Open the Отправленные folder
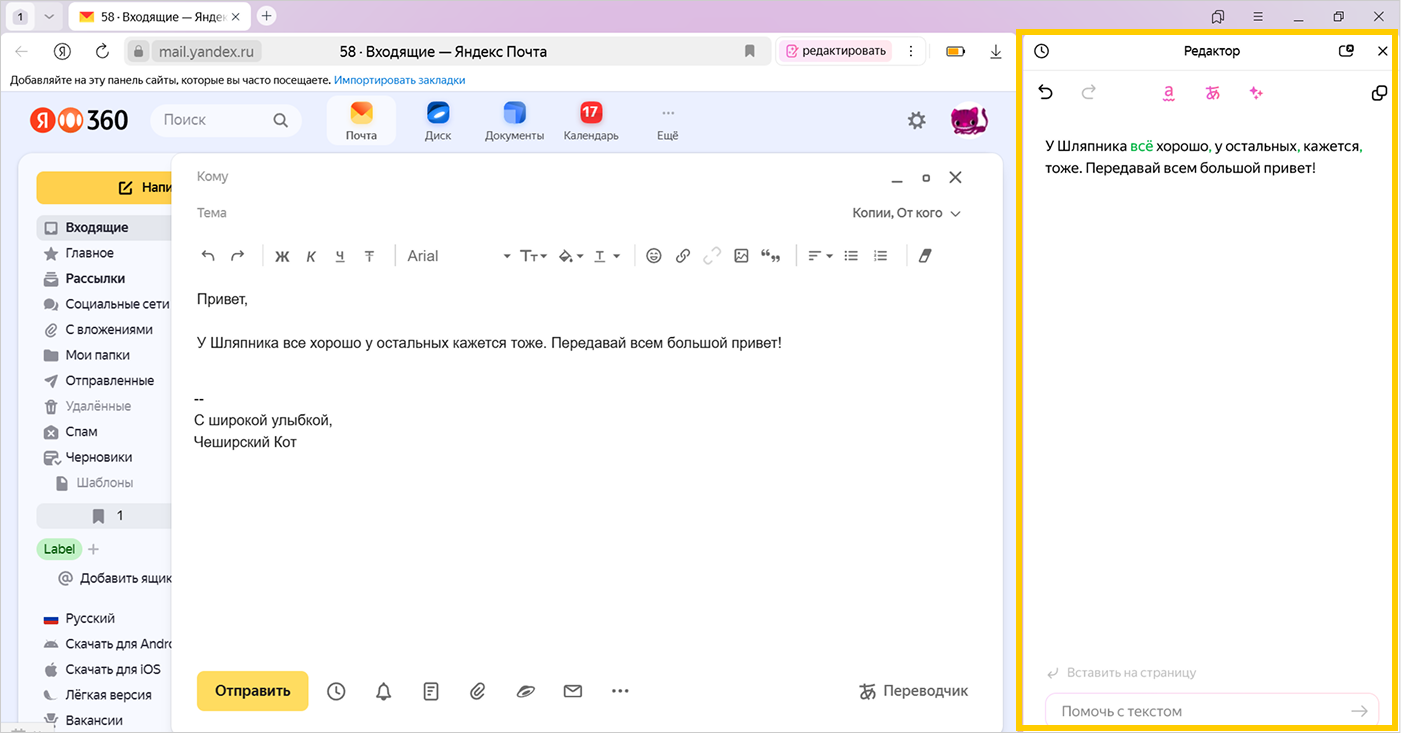Image resolution: width=1401 pixels, height=733 pixels. pos(109,381)
